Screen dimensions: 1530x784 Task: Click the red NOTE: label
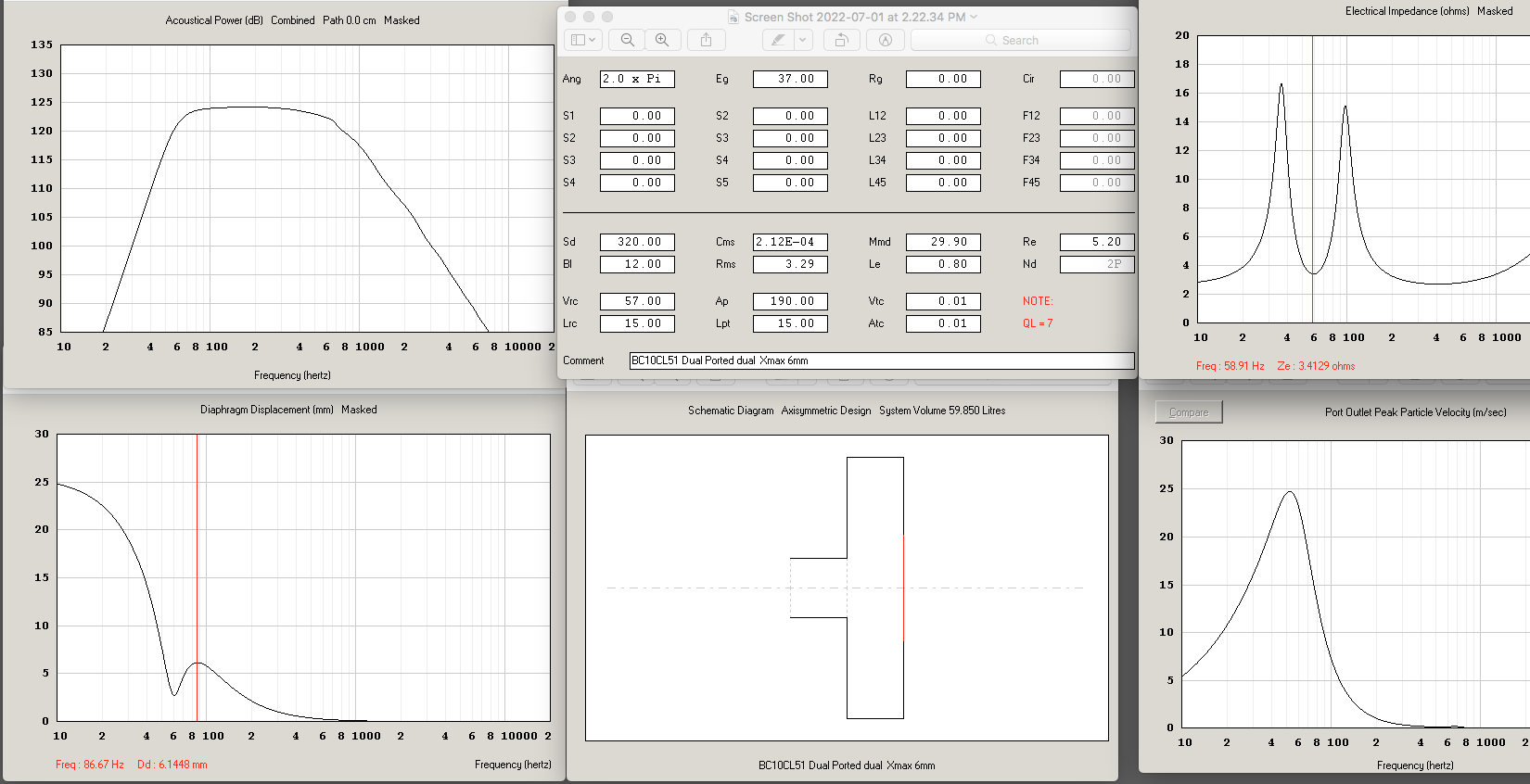1038,301
